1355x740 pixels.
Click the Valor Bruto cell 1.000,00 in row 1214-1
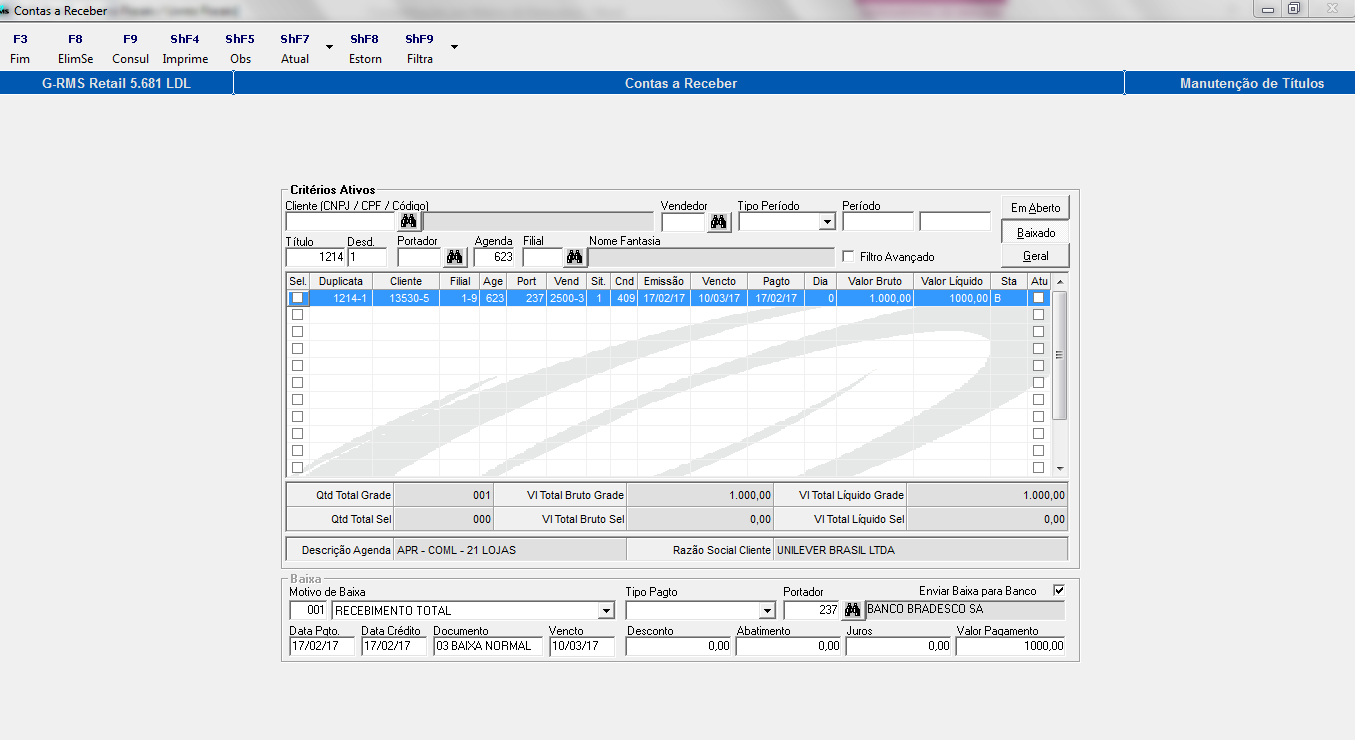click(x=875, y=298)
